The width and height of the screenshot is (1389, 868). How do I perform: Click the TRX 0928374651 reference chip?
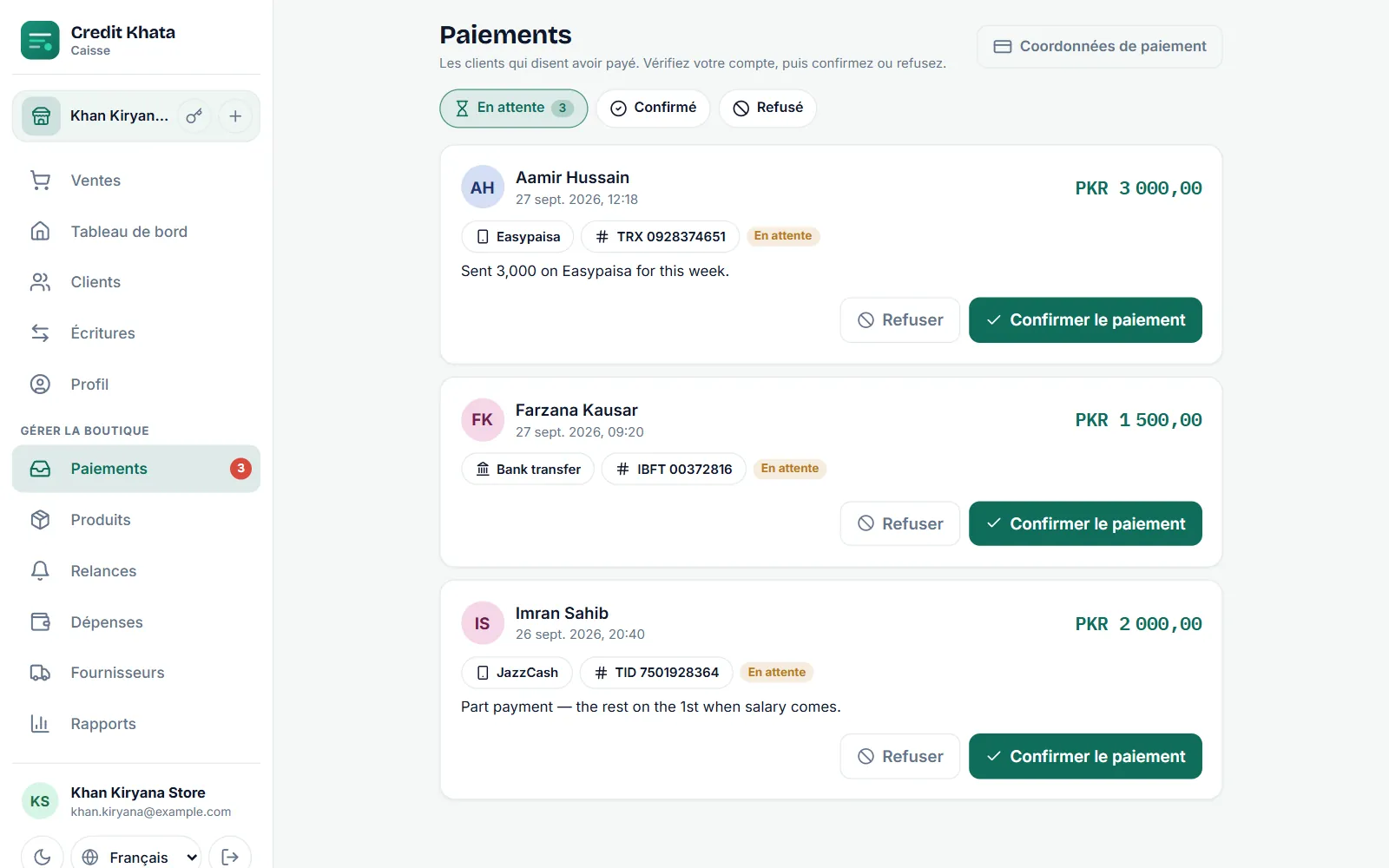[x=660, y=237]
